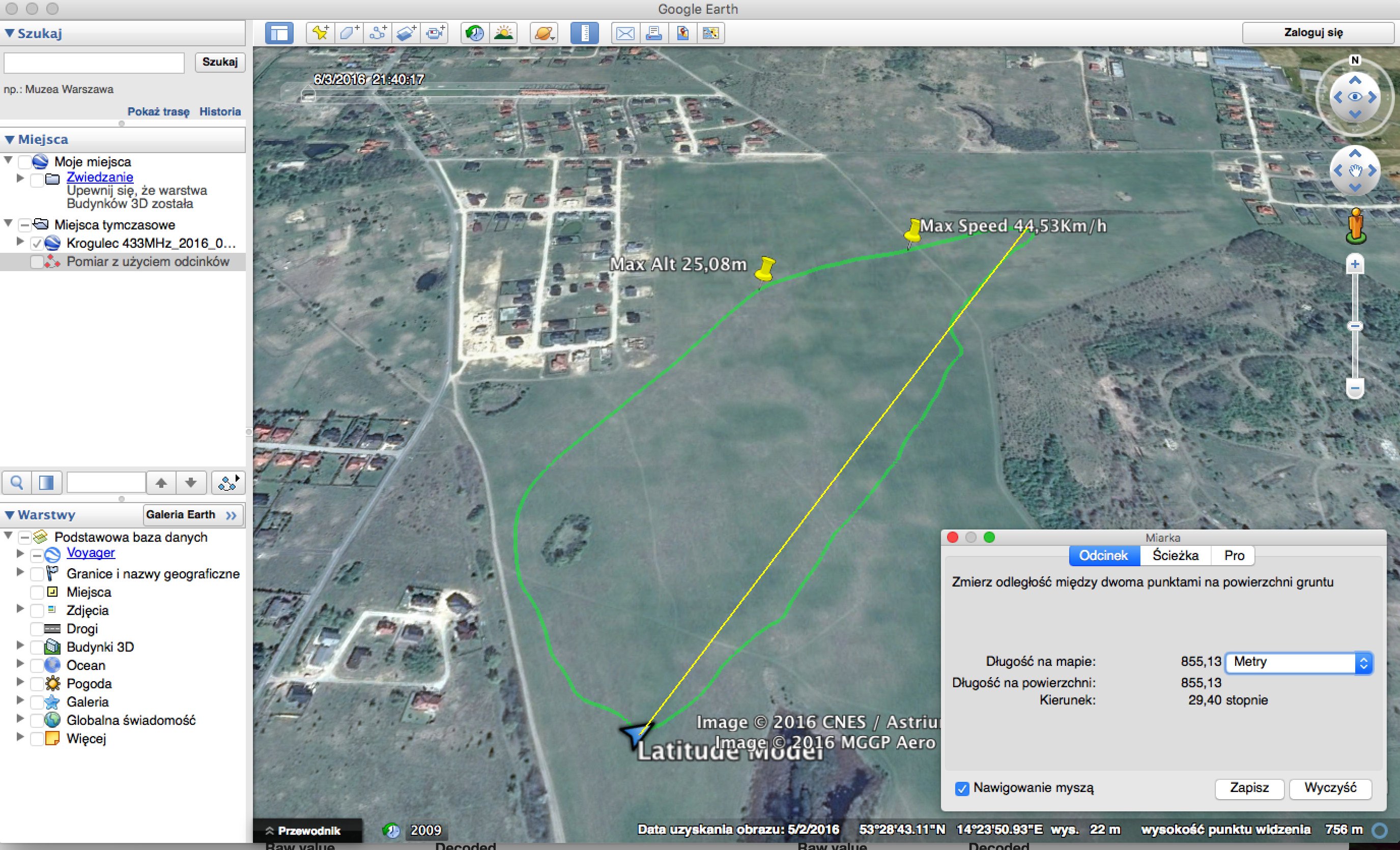This screenshot has width=1400, height=850.
Task: Toggle the ruler tool in the toolbar
Action: [x=584, y=33]
